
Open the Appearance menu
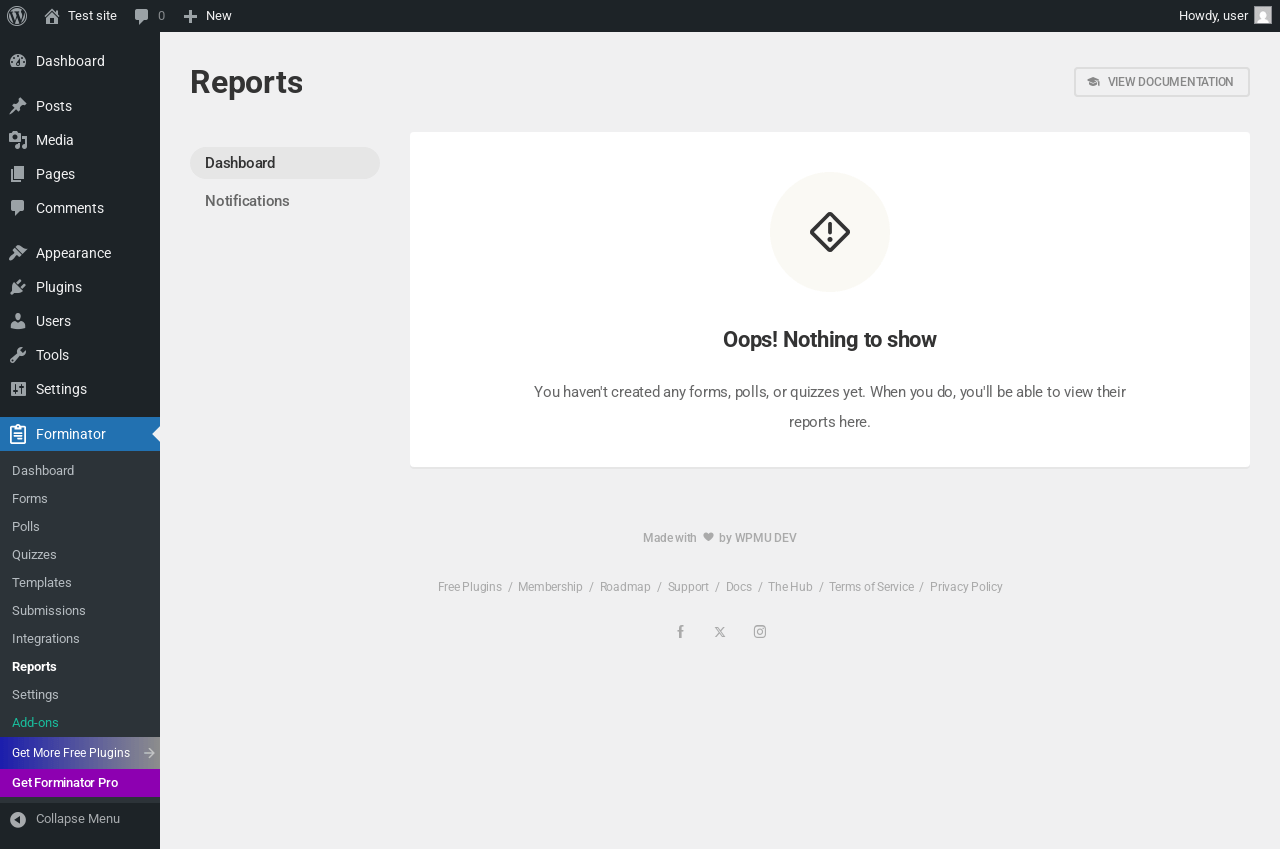click(80, 253)
